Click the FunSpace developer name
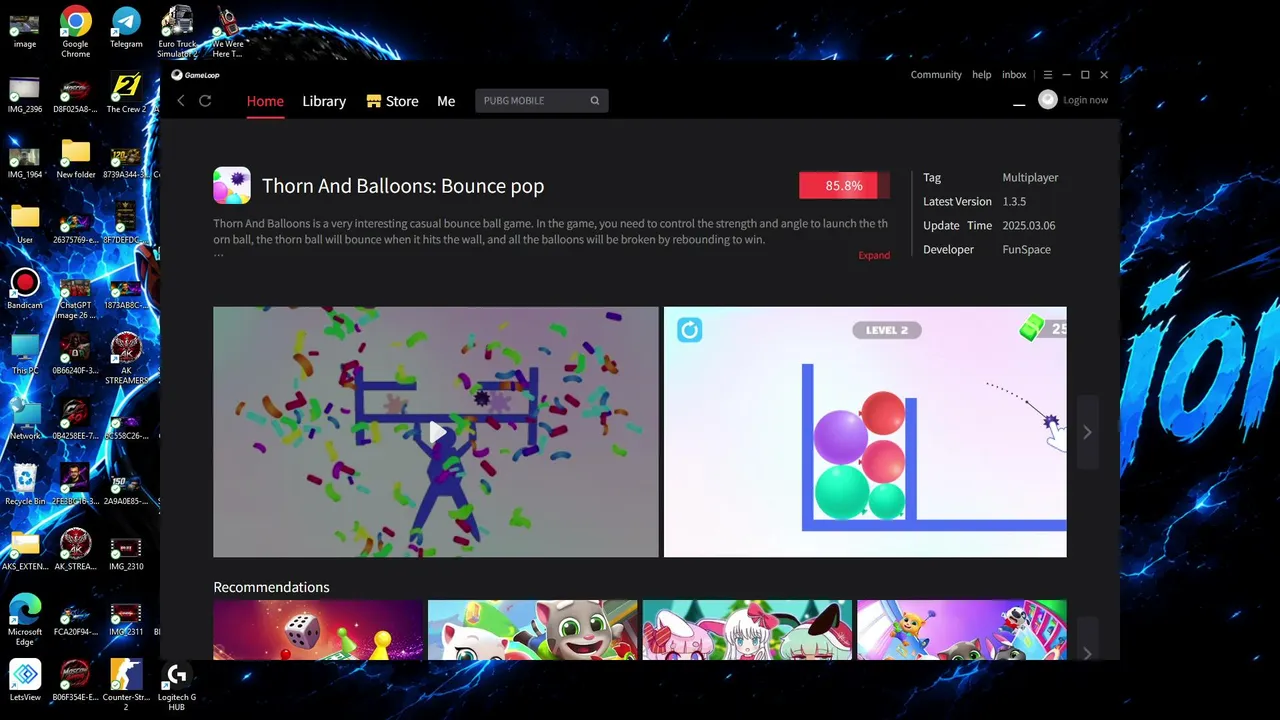Screen dimensions: 1280x720 point(1026,249)
